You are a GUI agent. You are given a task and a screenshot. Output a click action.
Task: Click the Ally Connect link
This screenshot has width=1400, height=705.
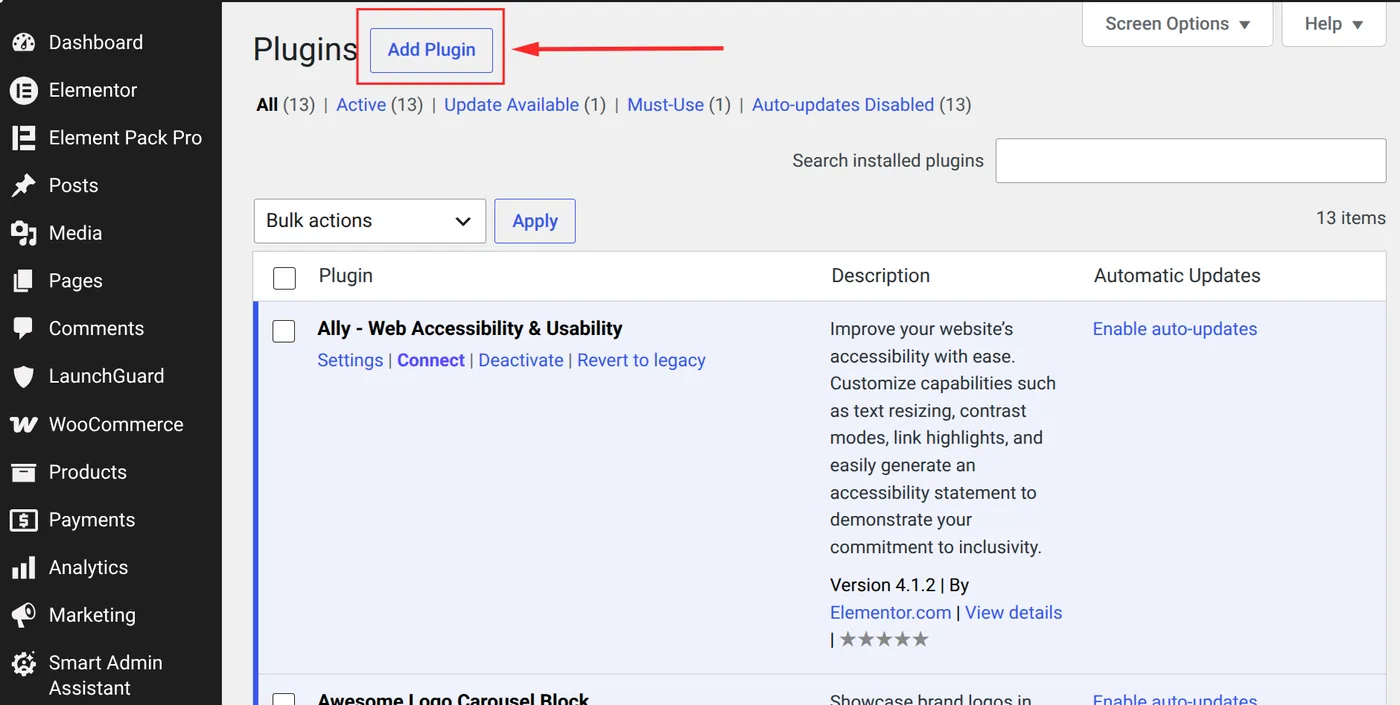[431, 361]
